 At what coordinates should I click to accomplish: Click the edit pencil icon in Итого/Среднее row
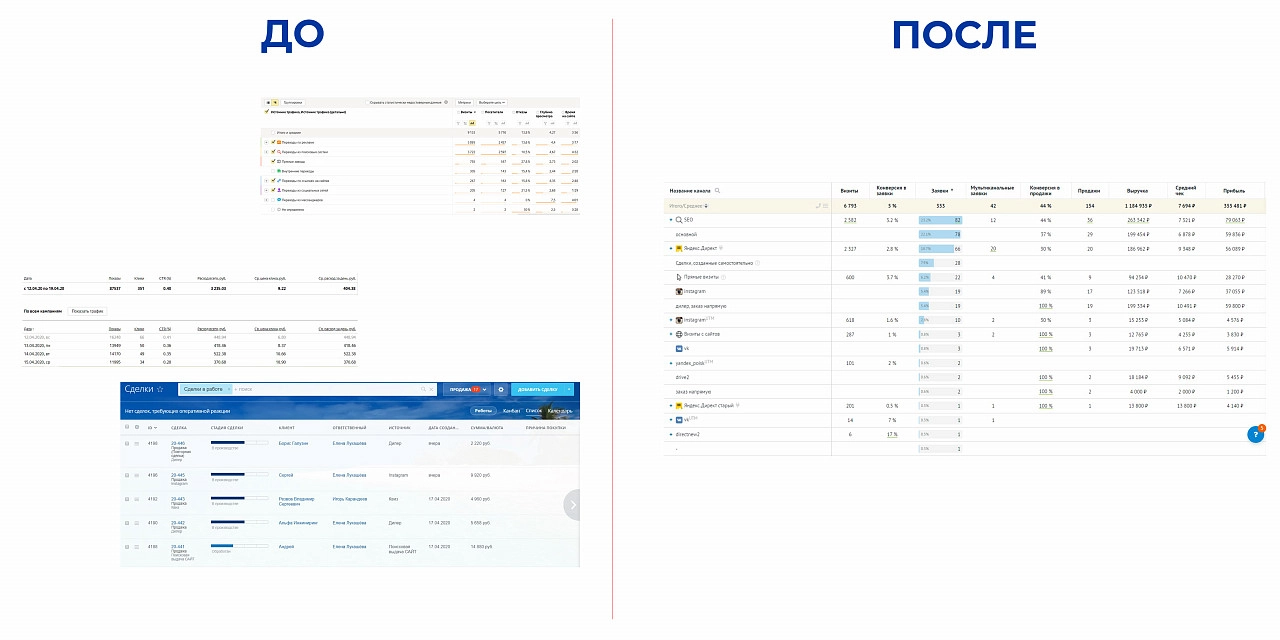[x=817, y=205]
